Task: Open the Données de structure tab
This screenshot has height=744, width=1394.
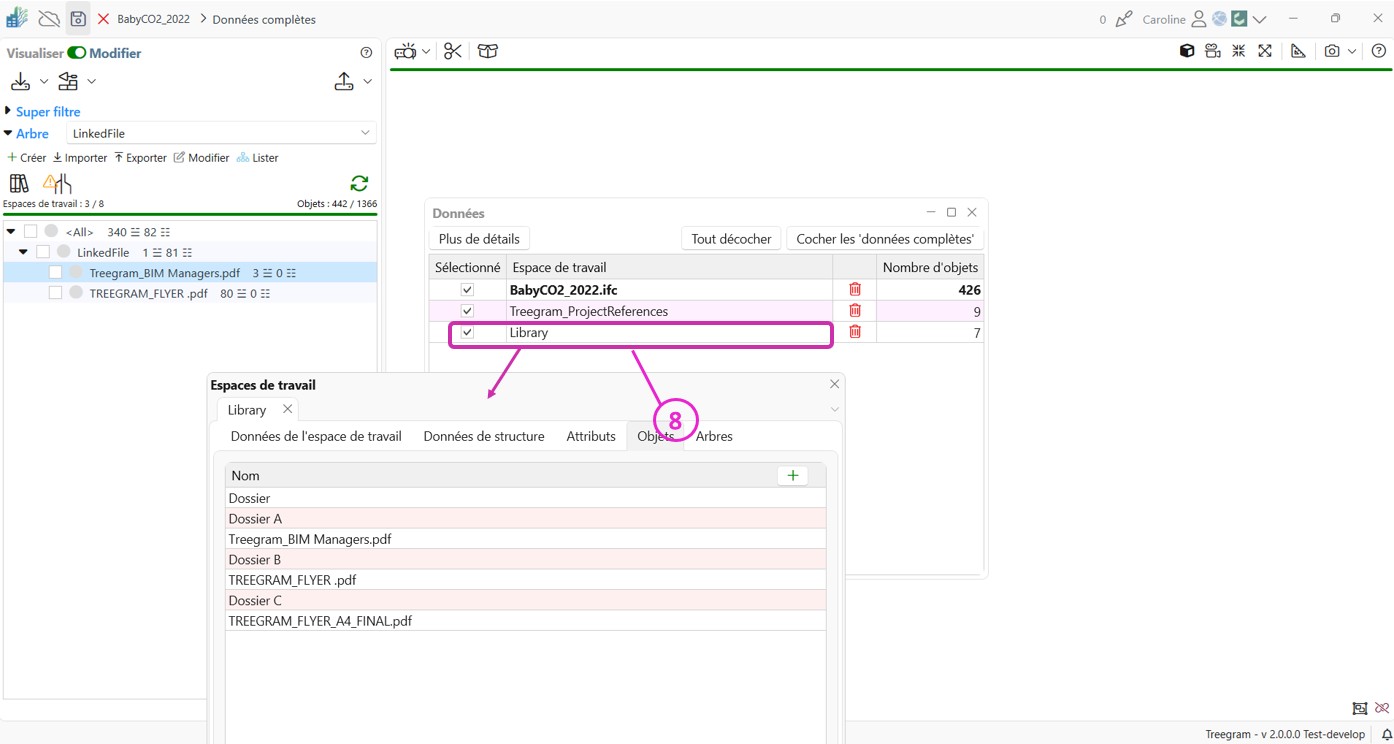Action: pyautogui.click(x=484, y=436)
